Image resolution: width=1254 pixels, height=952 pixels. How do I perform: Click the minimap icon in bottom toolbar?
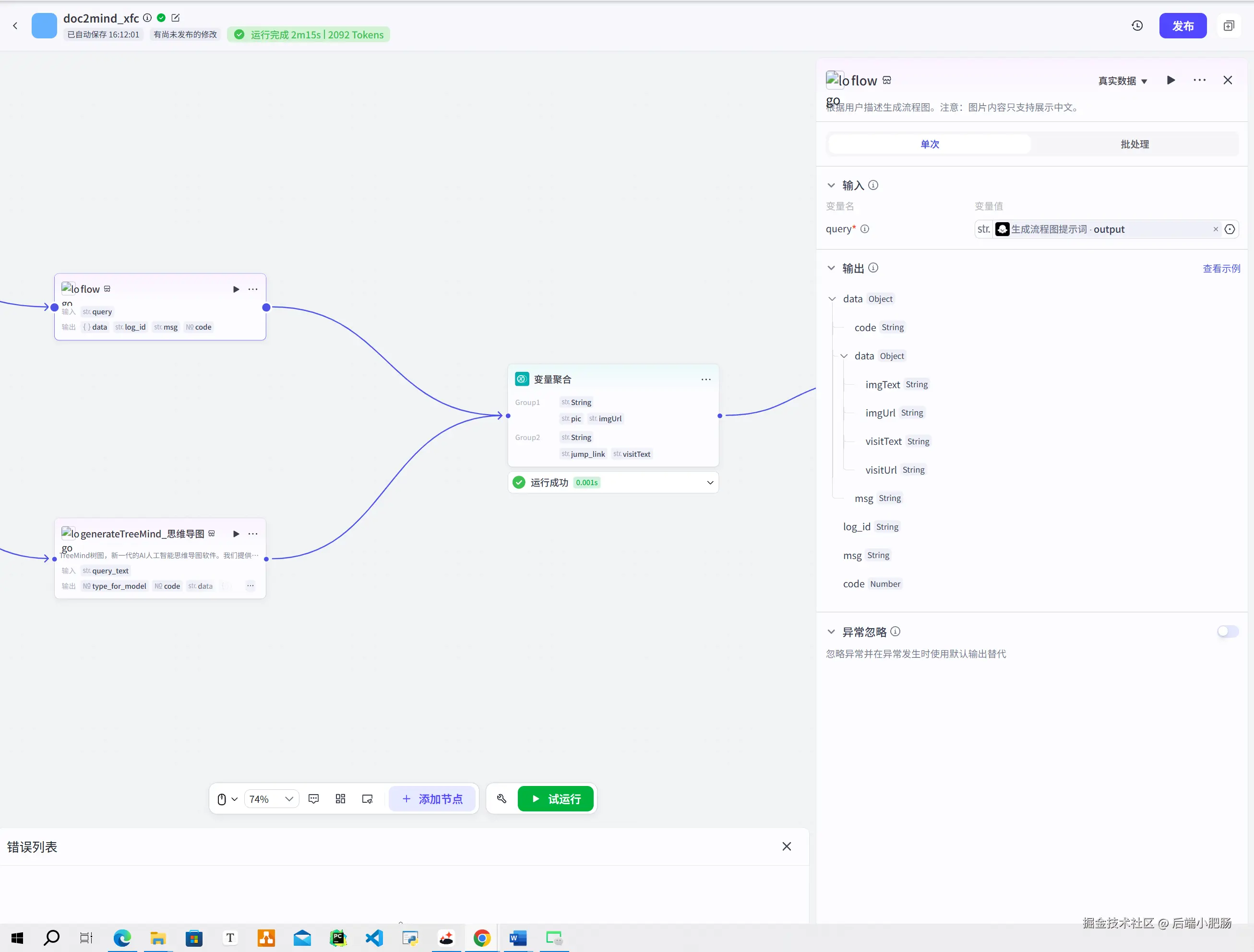367,799
